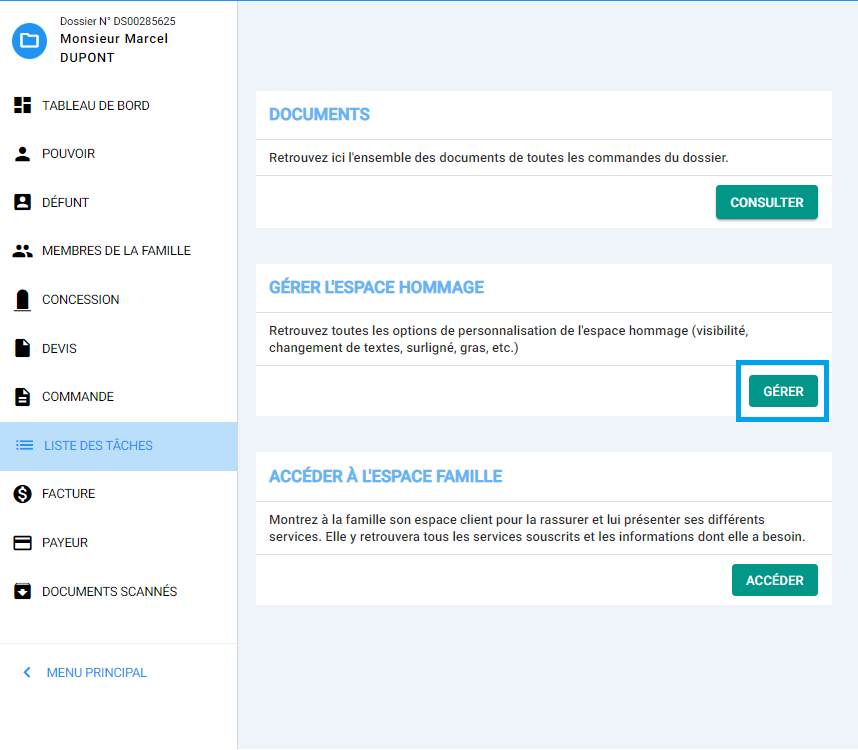Click the Documents scannés archive icon
The image size is (858, 750).
[22, 591]
